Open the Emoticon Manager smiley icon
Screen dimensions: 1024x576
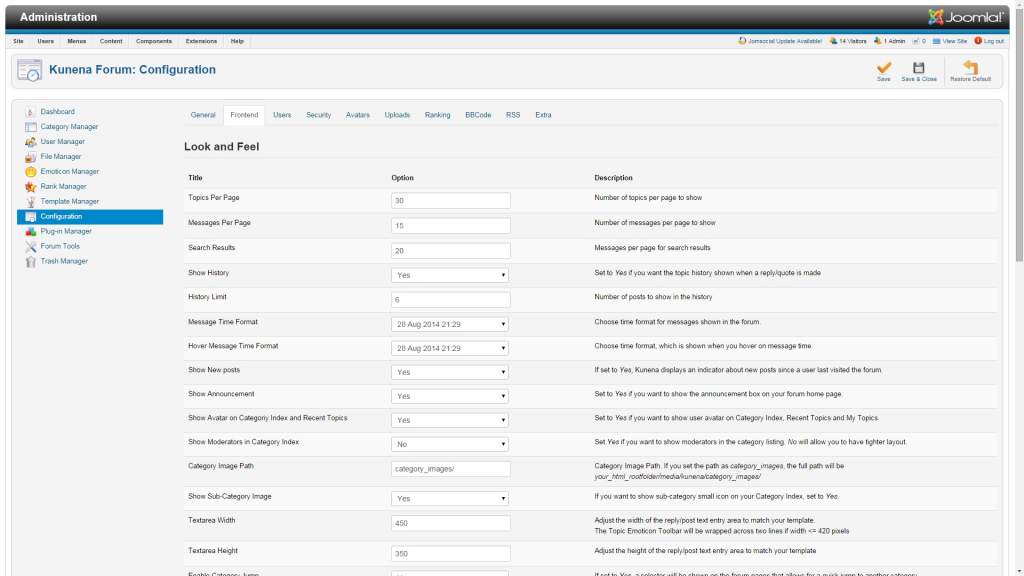point(30,172)
